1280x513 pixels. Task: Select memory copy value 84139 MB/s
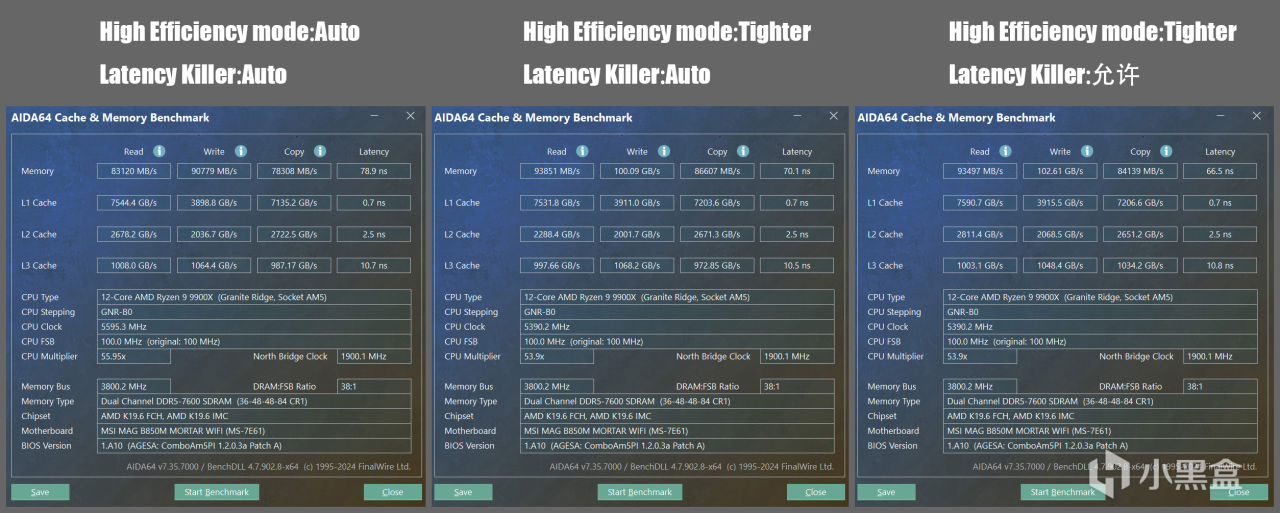pos(1140,171)
